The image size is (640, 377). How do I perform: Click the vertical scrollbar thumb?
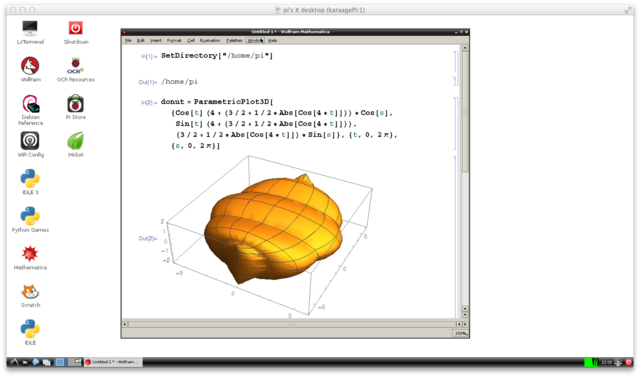coord(465,112)
